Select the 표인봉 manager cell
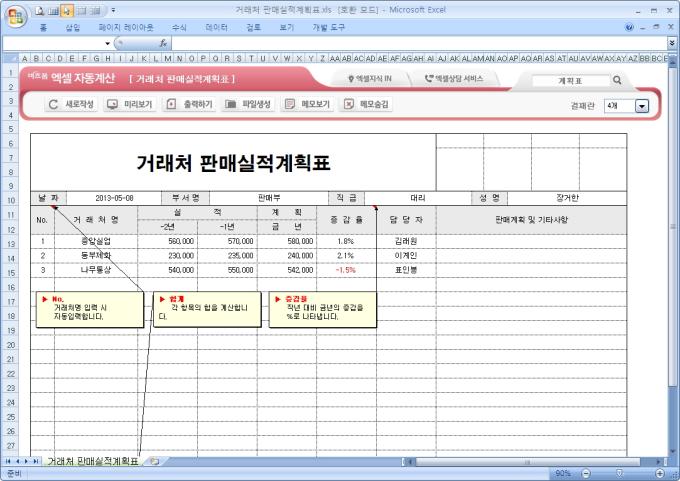680x481 pixels. point(406,270)
